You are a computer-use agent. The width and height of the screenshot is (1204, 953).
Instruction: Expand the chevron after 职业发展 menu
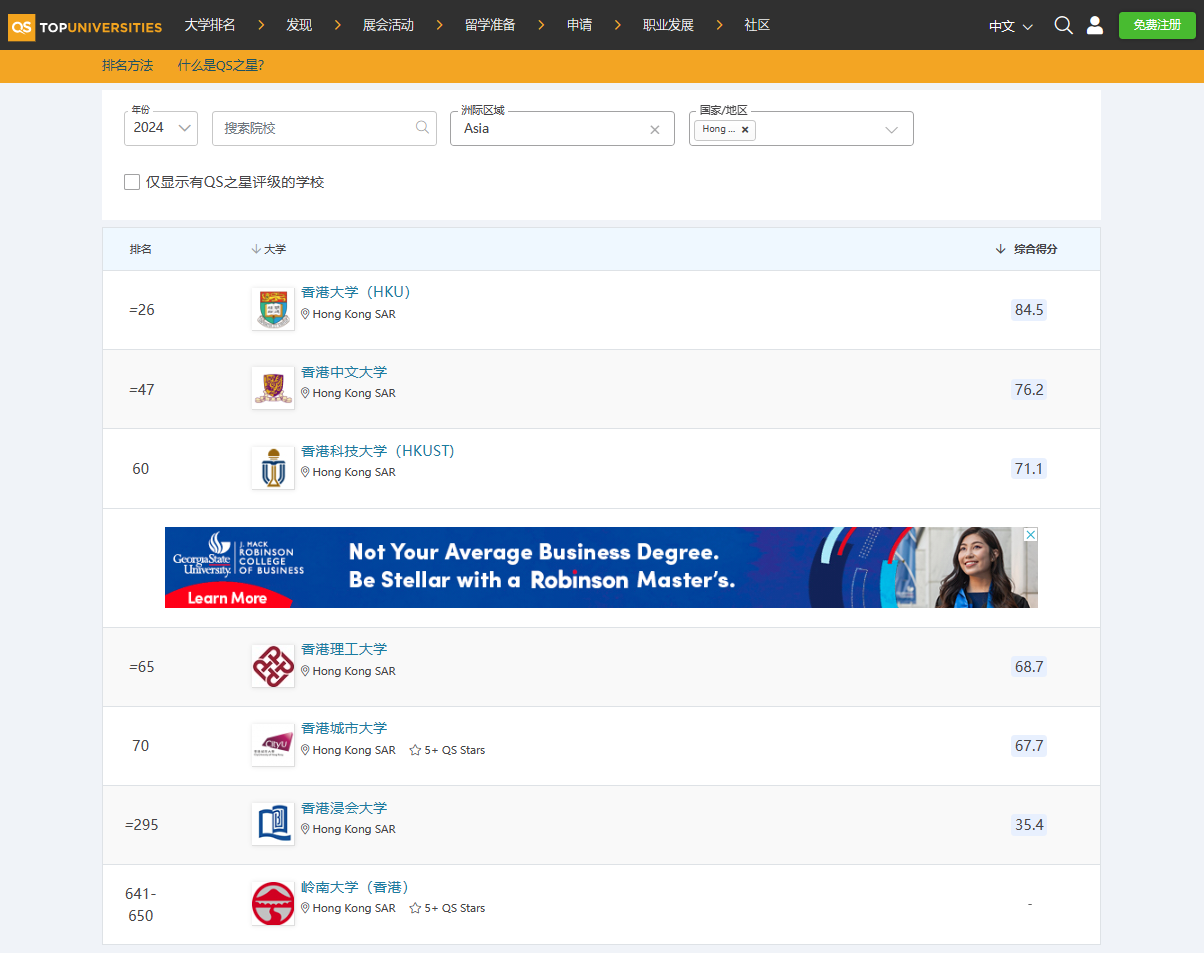click(x=720, y=25)
